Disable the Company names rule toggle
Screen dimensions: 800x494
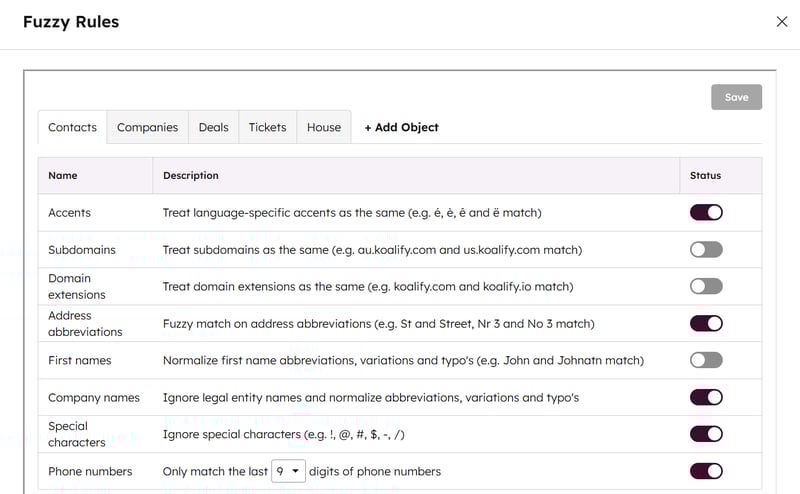click(706, 397)
